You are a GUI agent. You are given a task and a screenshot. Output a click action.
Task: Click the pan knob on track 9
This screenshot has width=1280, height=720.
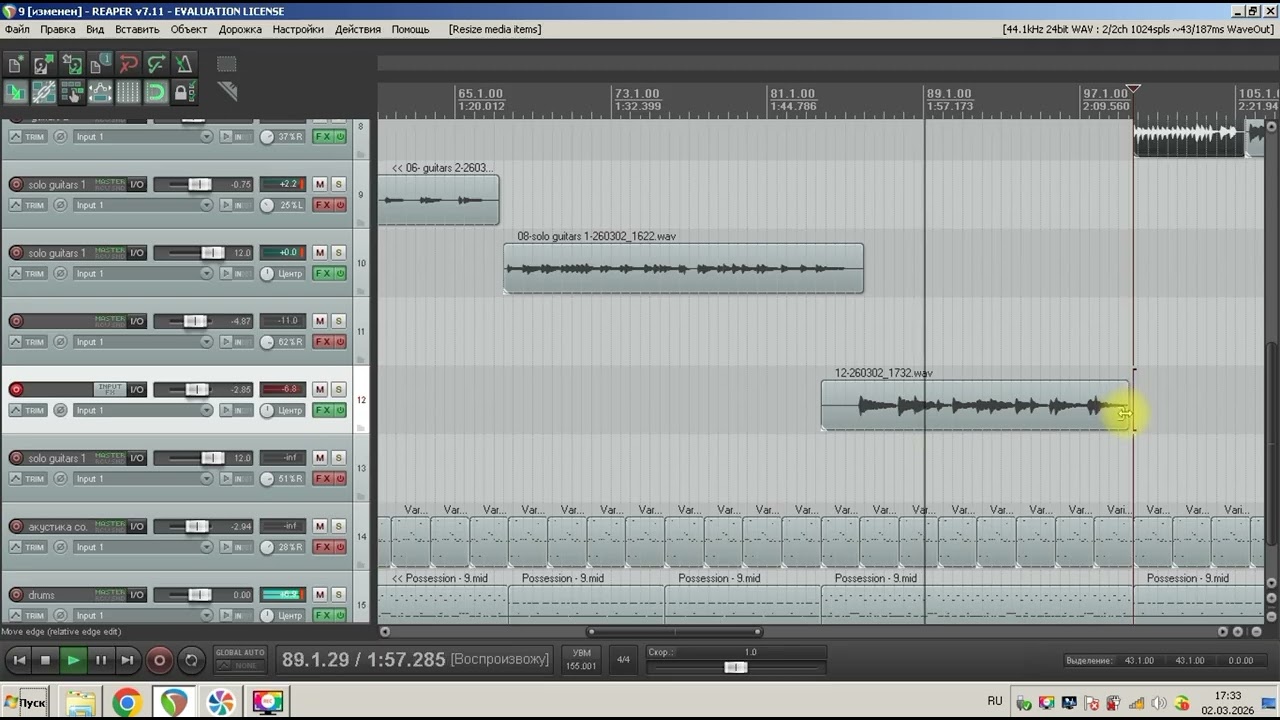[267, 205]
